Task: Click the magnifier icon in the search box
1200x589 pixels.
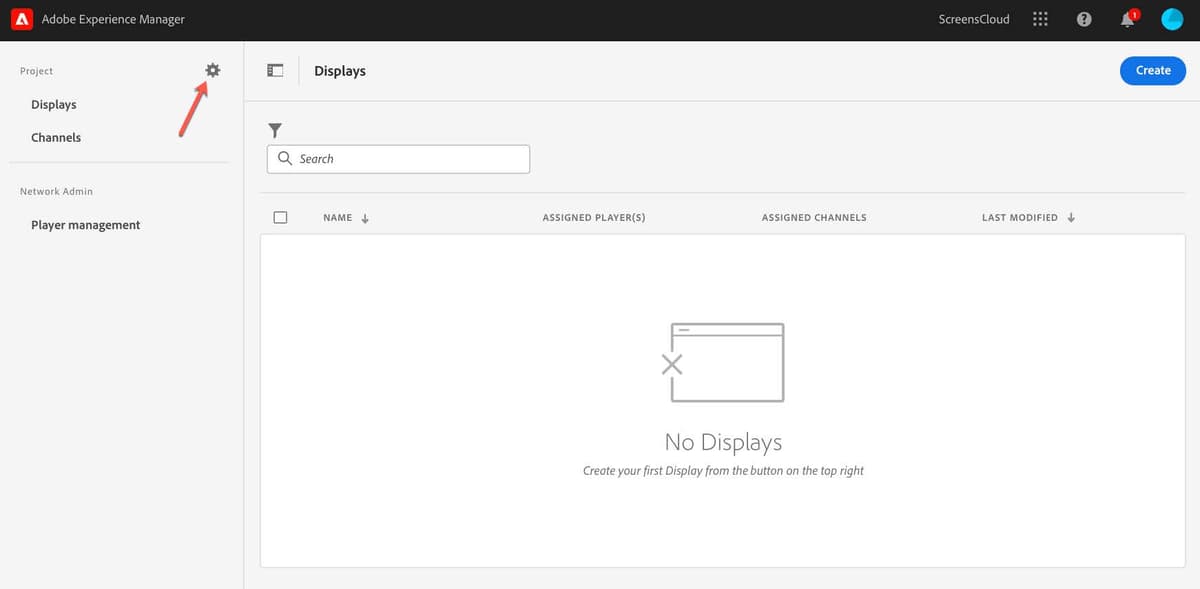Action: coord(285,158)
